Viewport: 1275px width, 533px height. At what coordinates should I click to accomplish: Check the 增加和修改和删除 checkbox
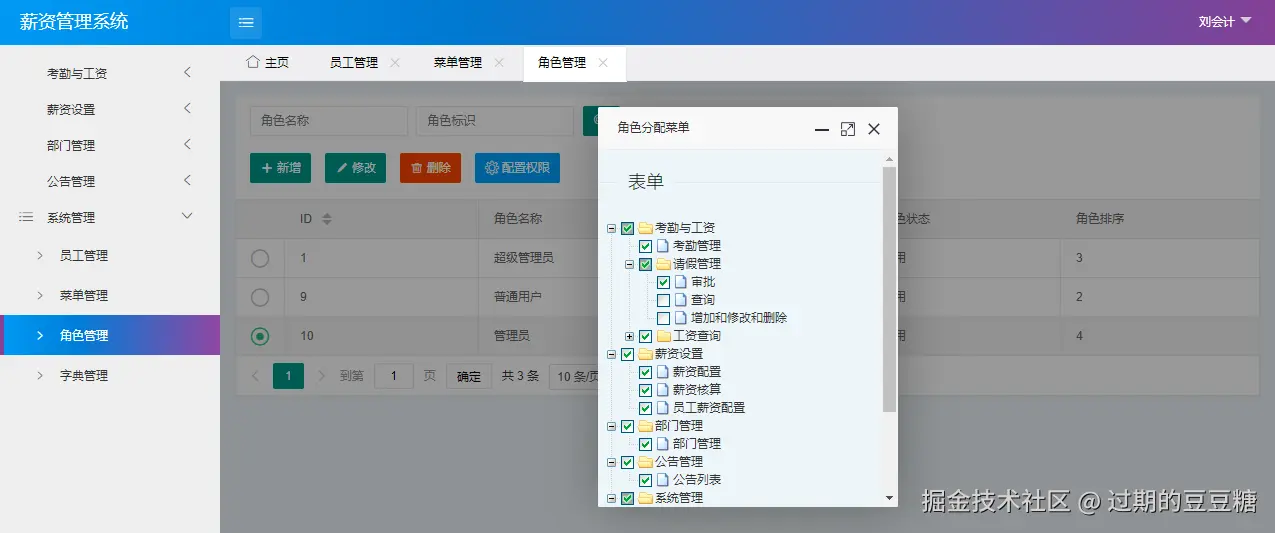(x=664, y=318)
